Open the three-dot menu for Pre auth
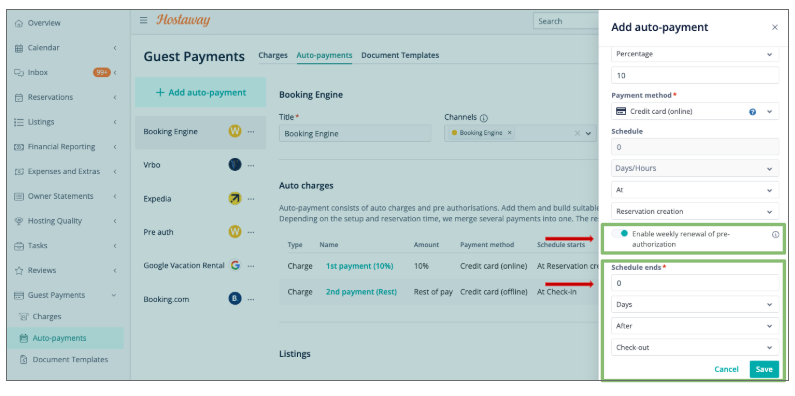This screenshot has width=795, height=396. [x=251, y=232]
